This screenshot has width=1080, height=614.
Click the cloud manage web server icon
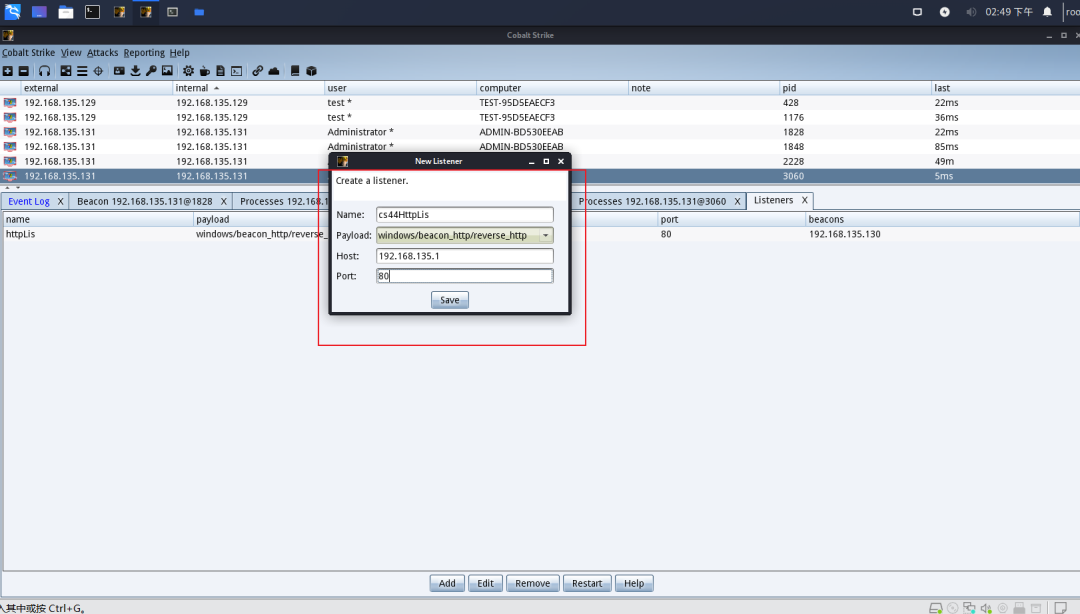click(x=273, y=71)
